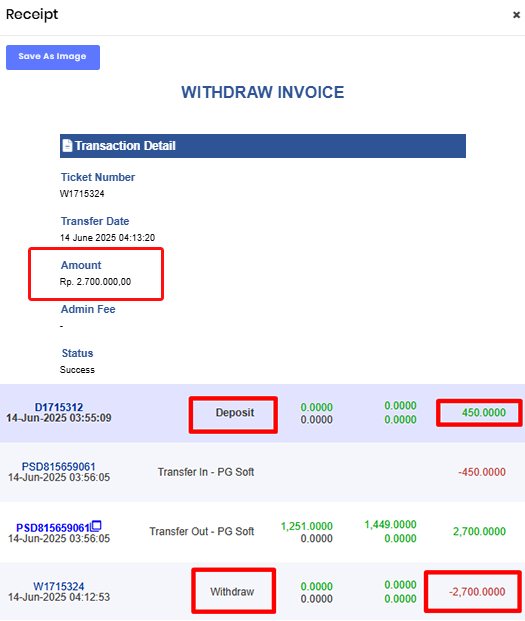Select the Receipt dialog title
The width and height of the screenshot is (525, 621).
point(32,14)
